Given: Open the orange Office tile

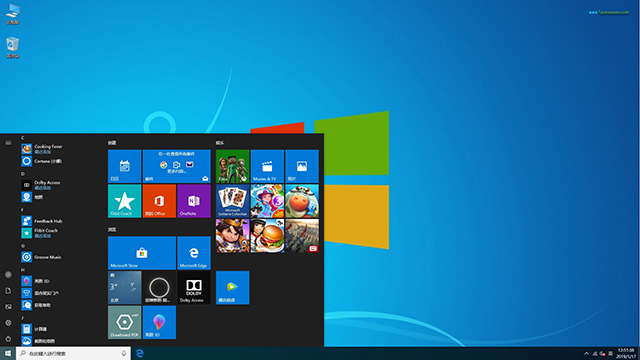Looking at the screenshot, I should (159, 201).
